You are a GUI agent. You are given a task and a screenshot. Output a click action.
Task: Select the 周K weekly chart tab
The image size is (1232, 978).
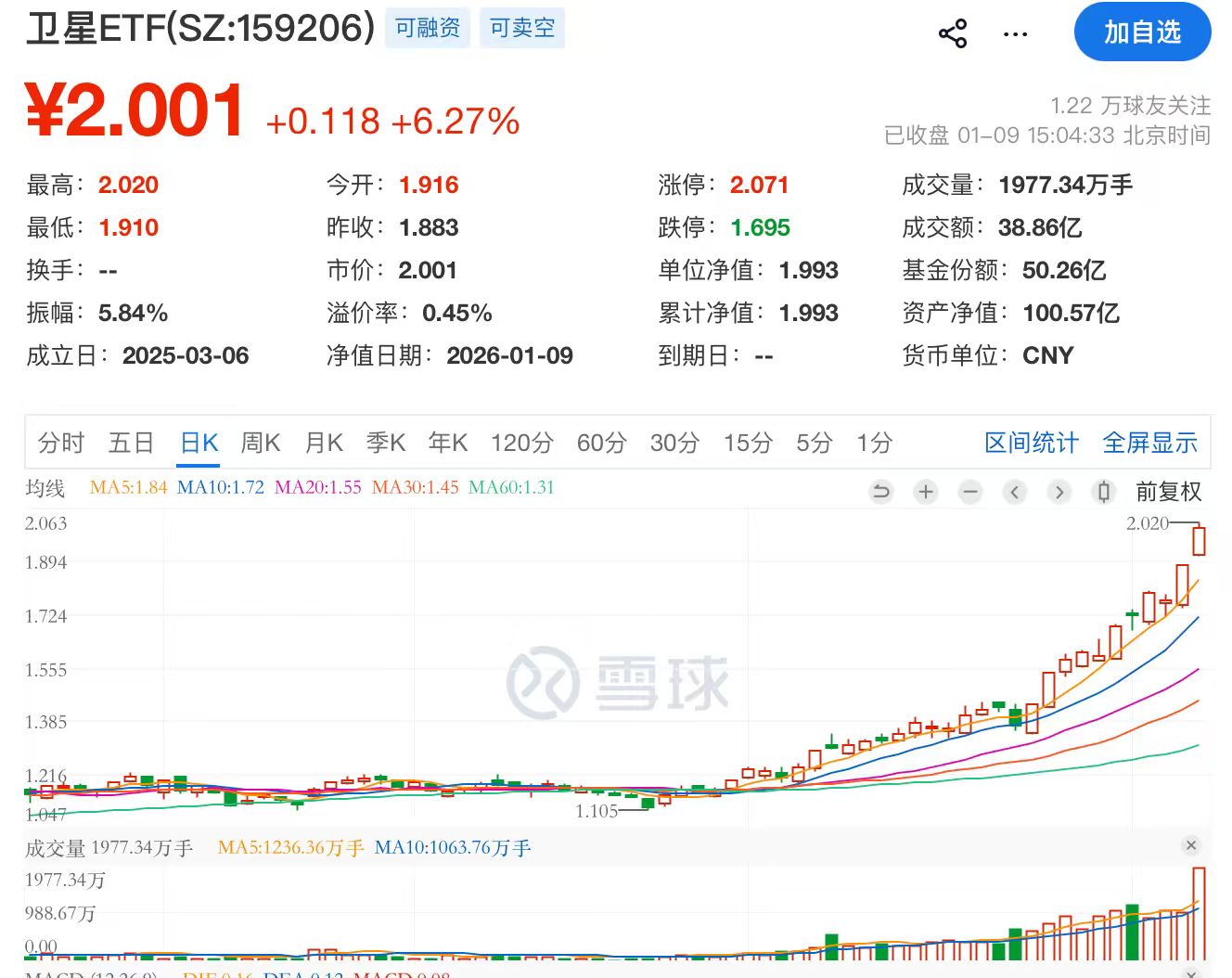click(x=260, y=443)
